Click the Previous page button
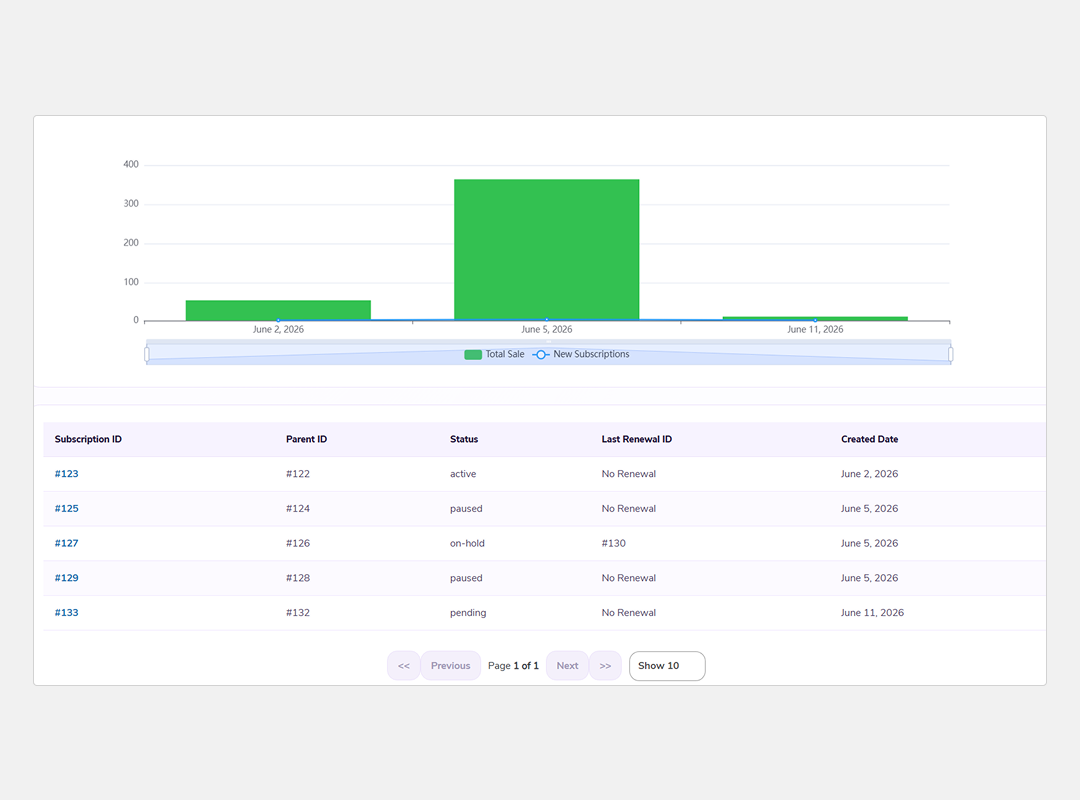This screenshot has width=1080, height=800. point(450,666)
